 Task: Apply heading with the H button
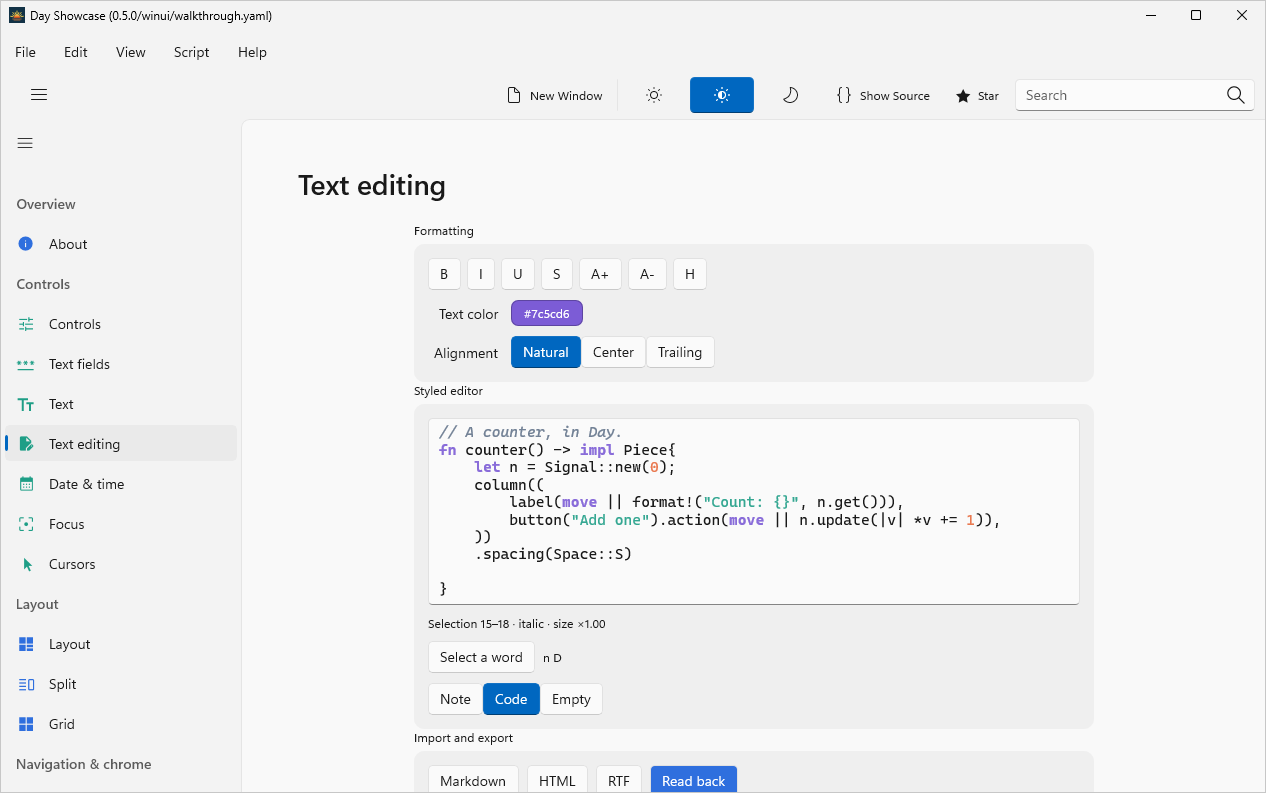click(690, 274)
